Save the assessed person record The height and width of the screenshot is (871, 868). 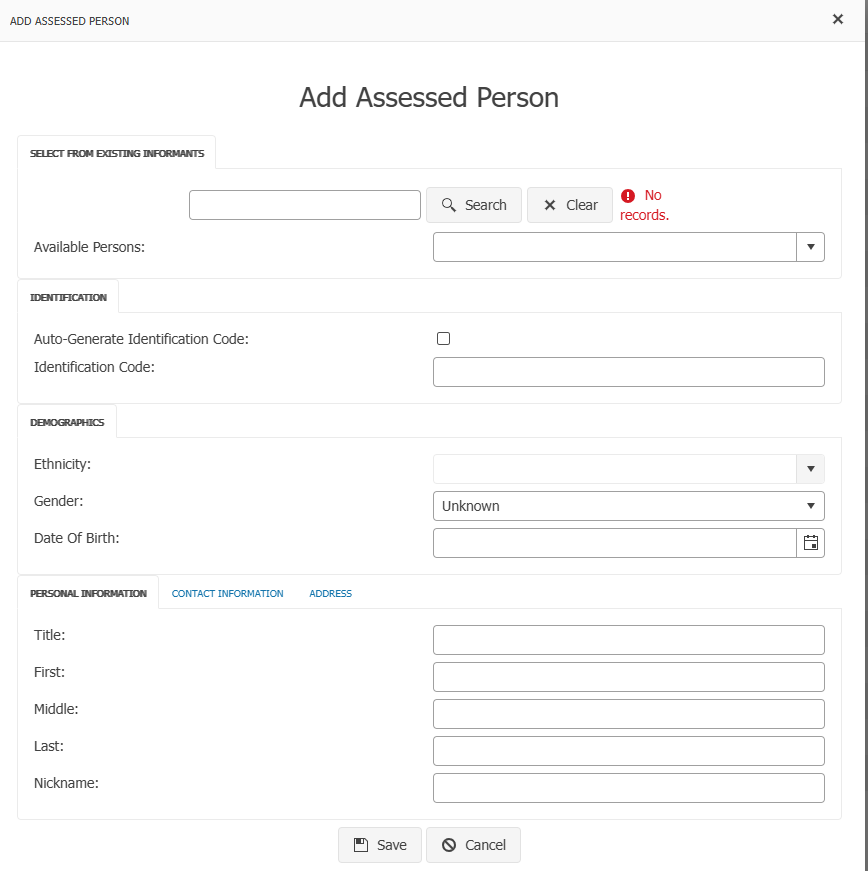click(x=380, y=845)
